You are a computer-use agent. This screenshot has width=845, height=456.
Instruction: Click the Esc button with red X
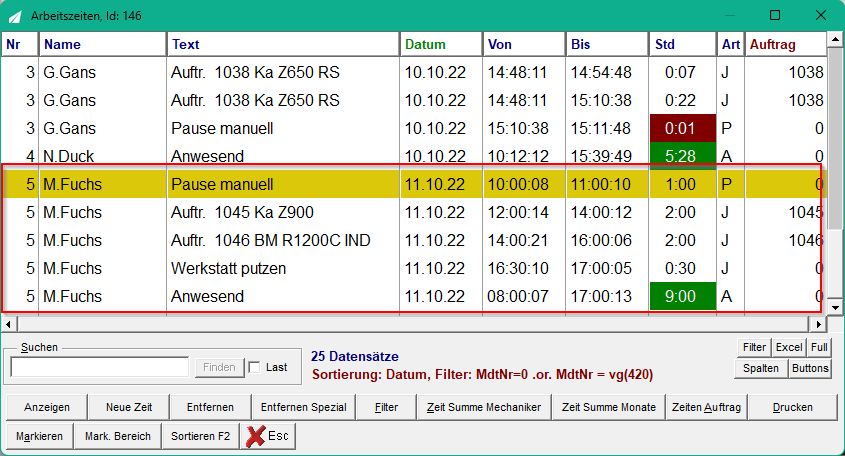[x=268, y=436]
